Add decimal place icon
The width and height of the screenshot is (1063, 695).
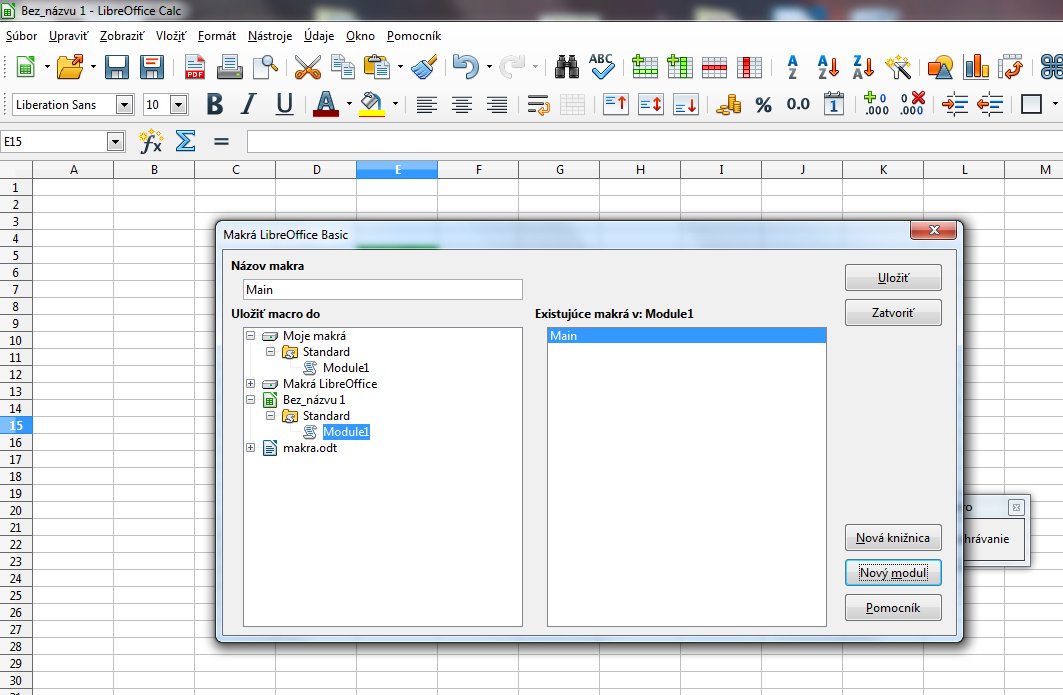(876, 104)
